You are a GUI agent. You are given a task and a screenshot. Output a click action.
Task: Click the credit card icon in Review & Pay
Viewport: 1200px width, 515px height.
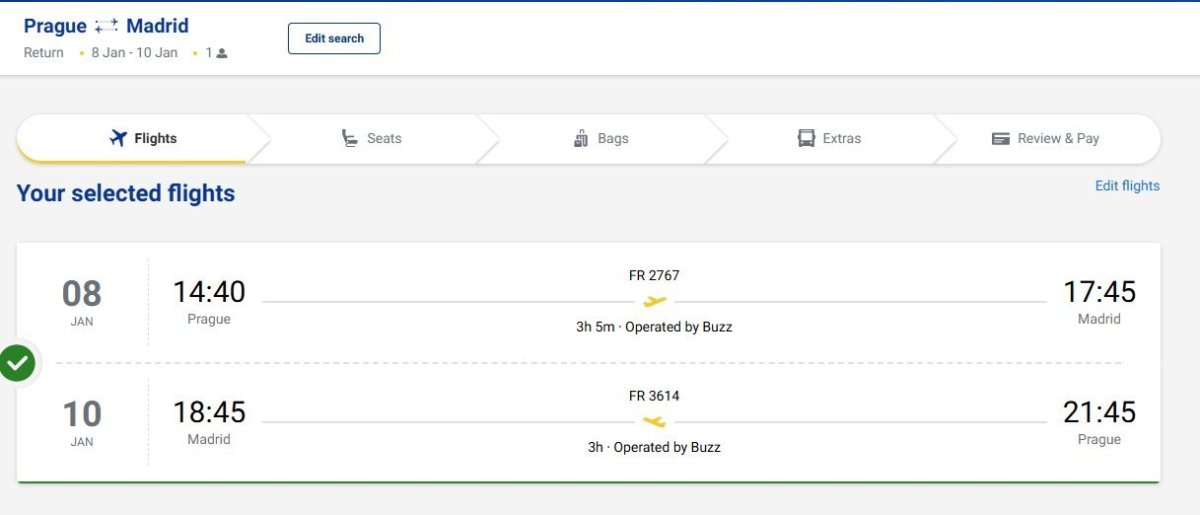tap(1001, 139)
